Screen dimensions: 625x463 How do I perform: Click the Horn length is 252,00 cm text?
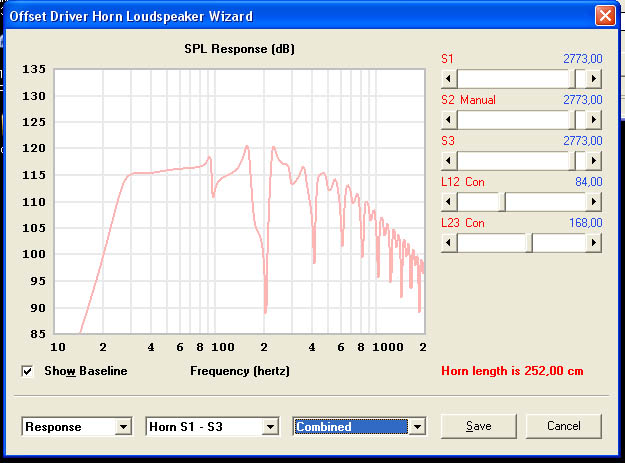coord(512,371)
